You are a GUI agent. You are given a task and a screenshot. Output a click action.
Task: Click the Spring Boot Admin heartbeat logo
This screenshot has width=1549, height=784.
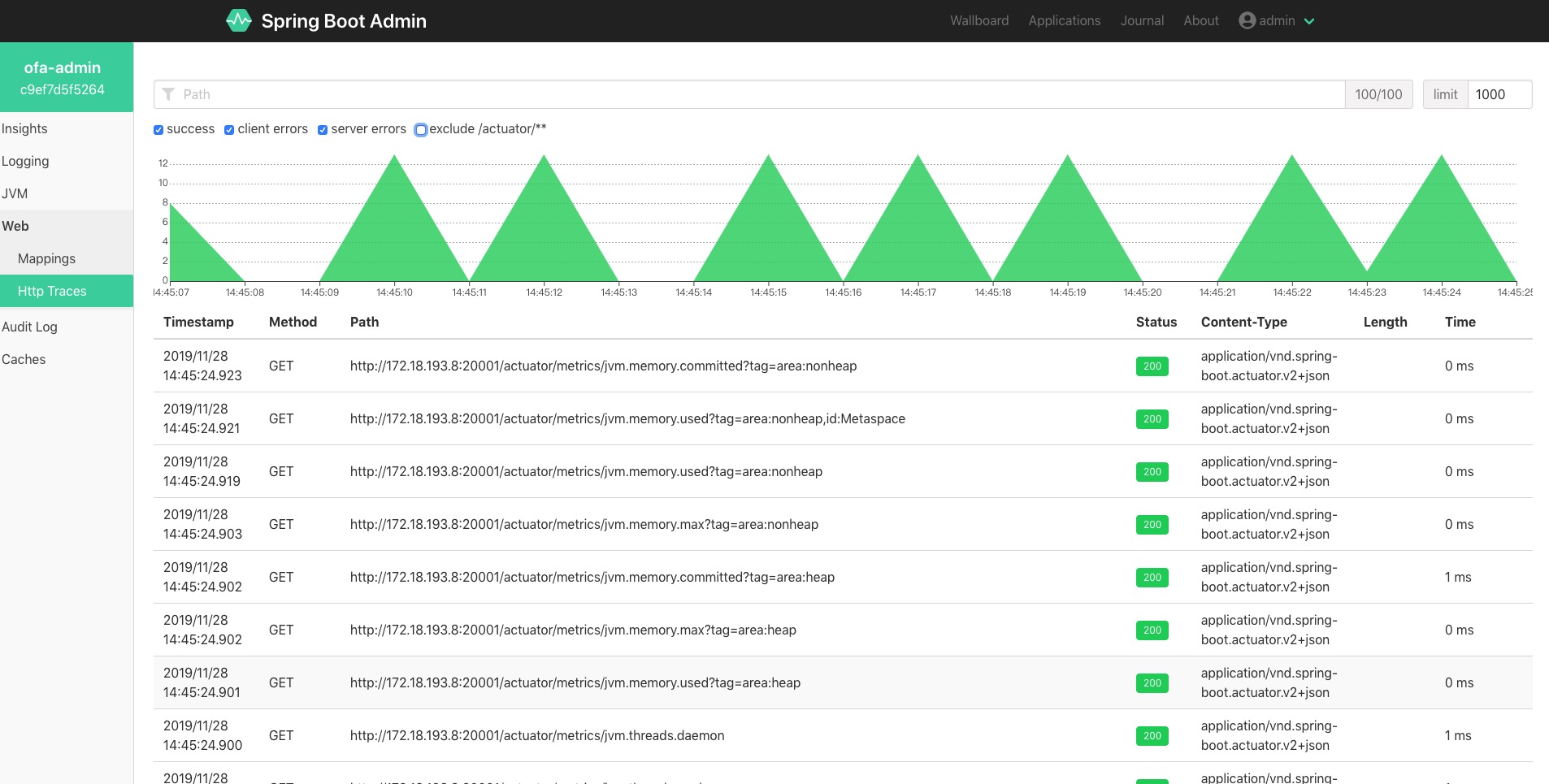click(x=239, y=20)
